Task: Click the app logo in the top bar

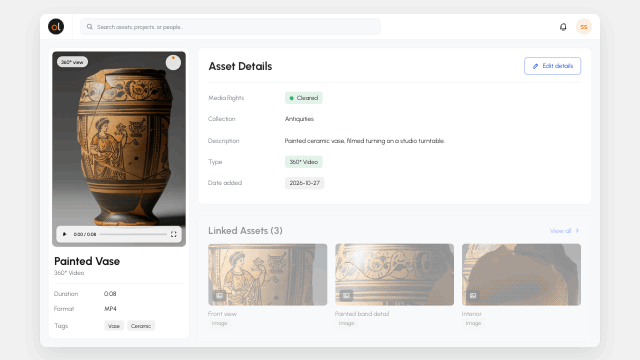Action: pos(56,27)
